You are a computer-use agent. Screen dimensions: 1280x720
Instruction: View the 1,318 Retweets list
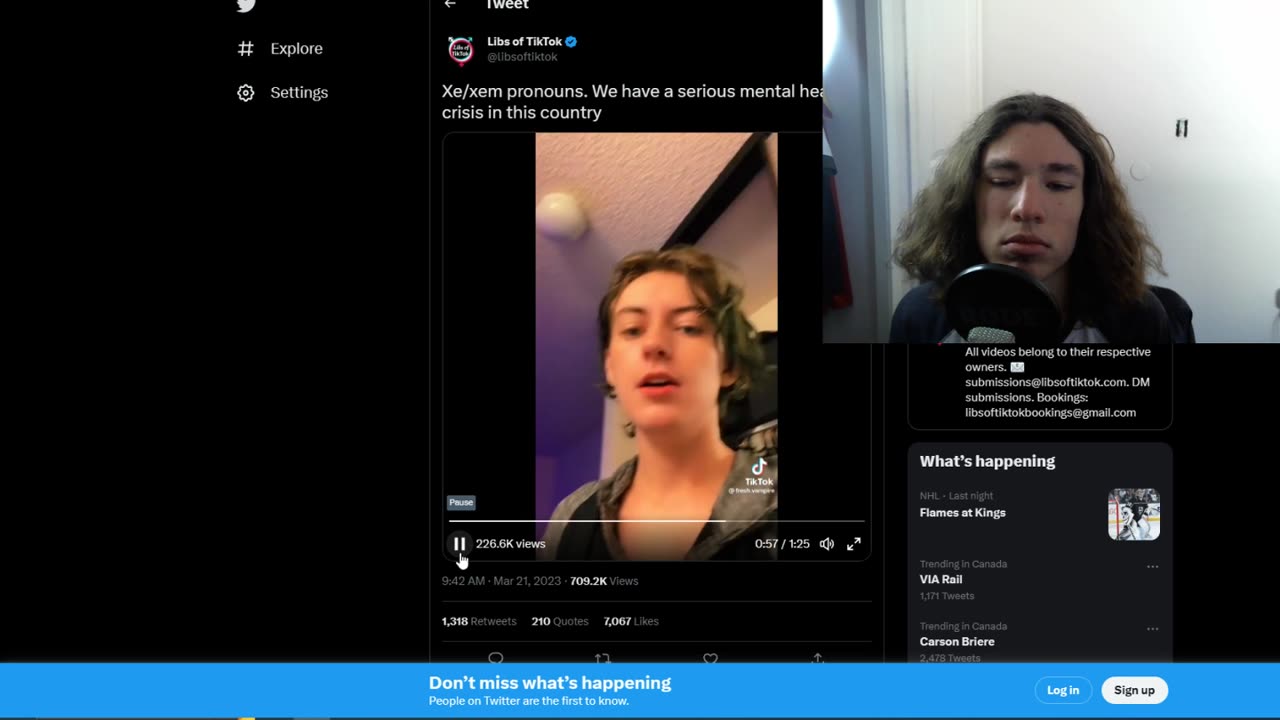(x=479, y=621)
